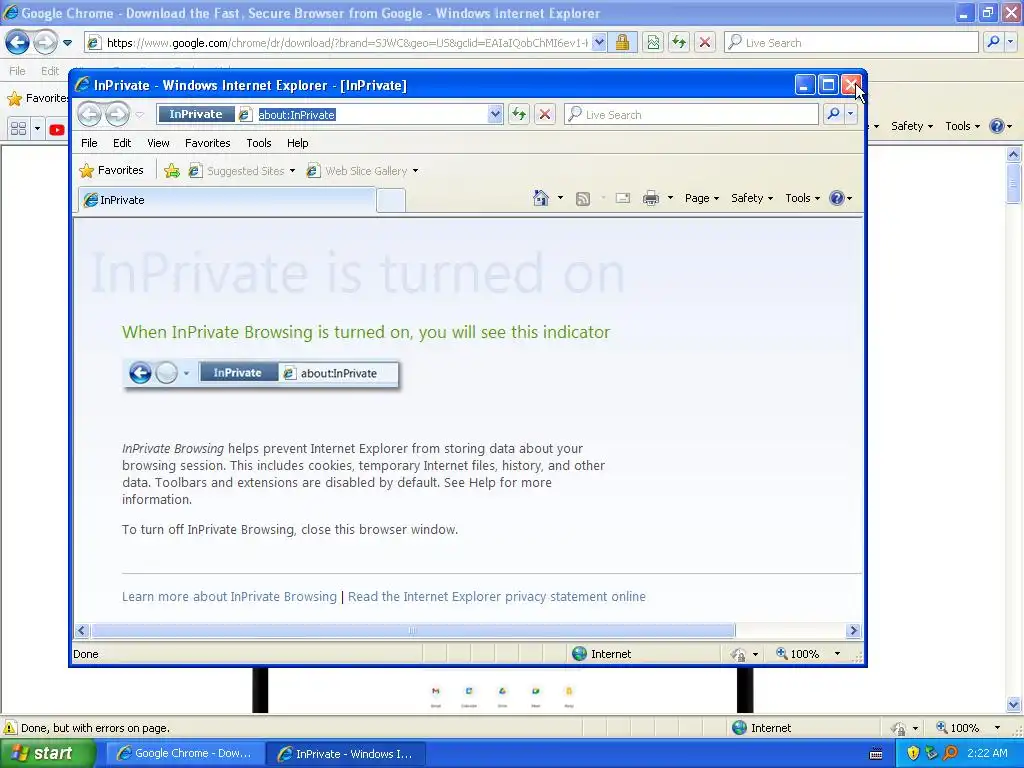Click the InPrivate horizontal scrollbar thumb
Screen dimensions: 1024x768
tap(413, 630)
